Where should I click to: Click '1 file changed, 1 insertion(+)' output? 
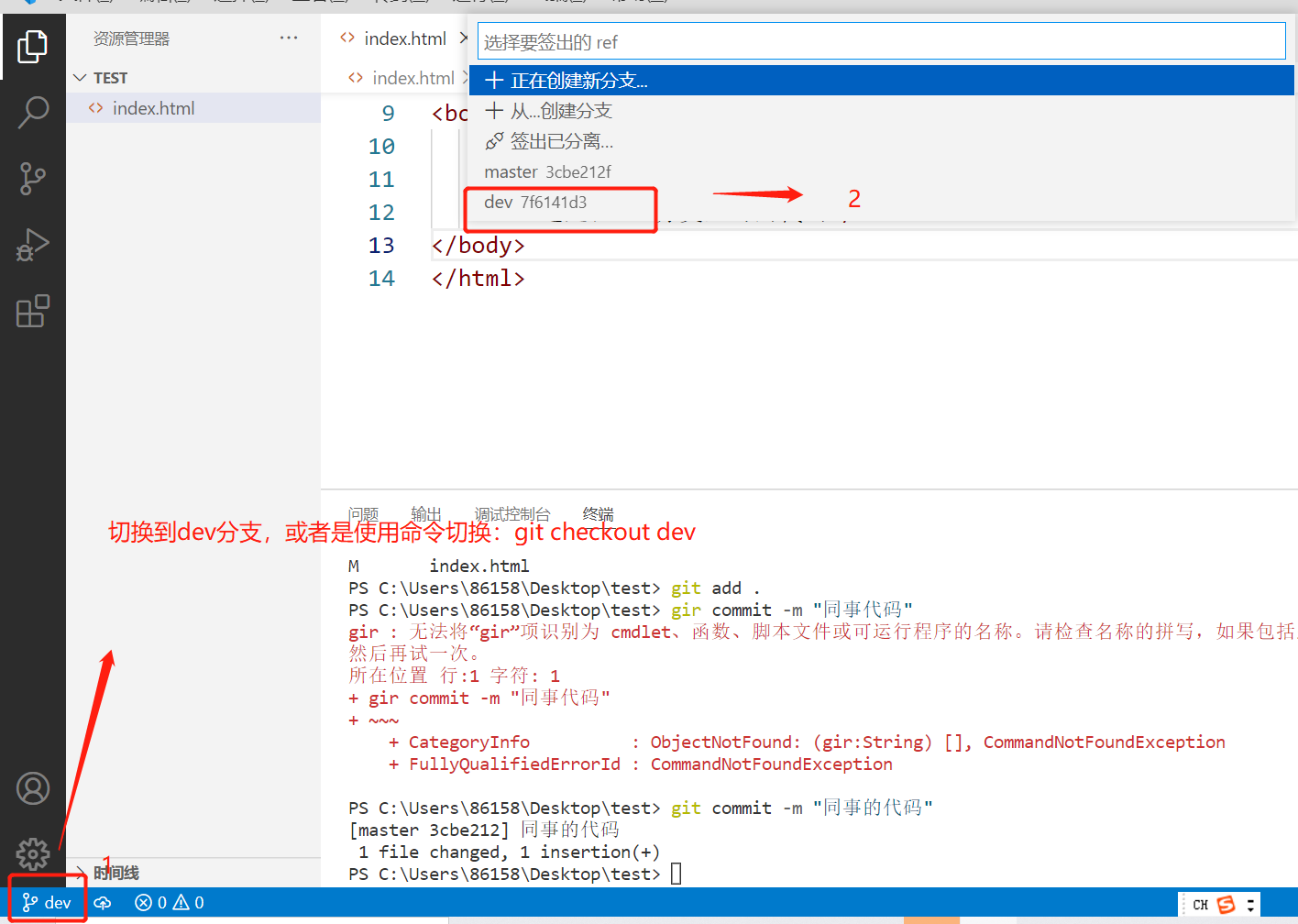click(x=509, y=852)
